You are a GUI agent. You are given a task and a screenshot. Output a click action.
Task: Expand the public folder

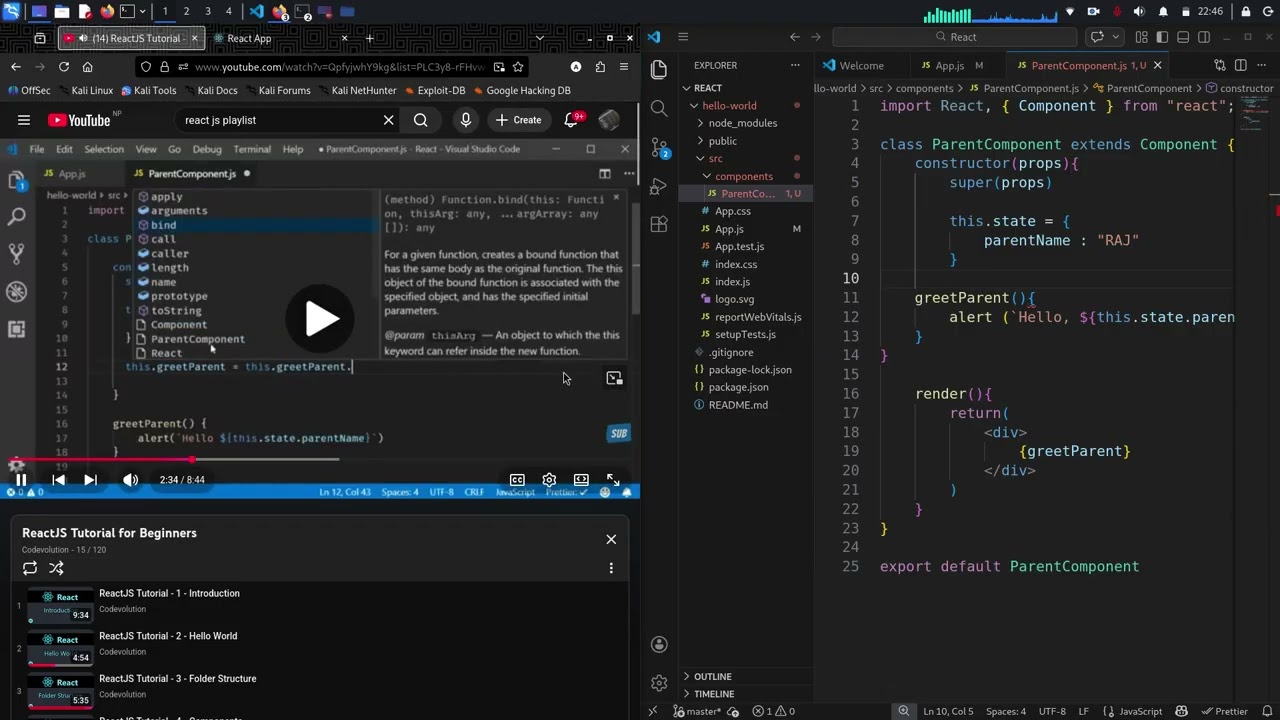(x=723, y=141)
